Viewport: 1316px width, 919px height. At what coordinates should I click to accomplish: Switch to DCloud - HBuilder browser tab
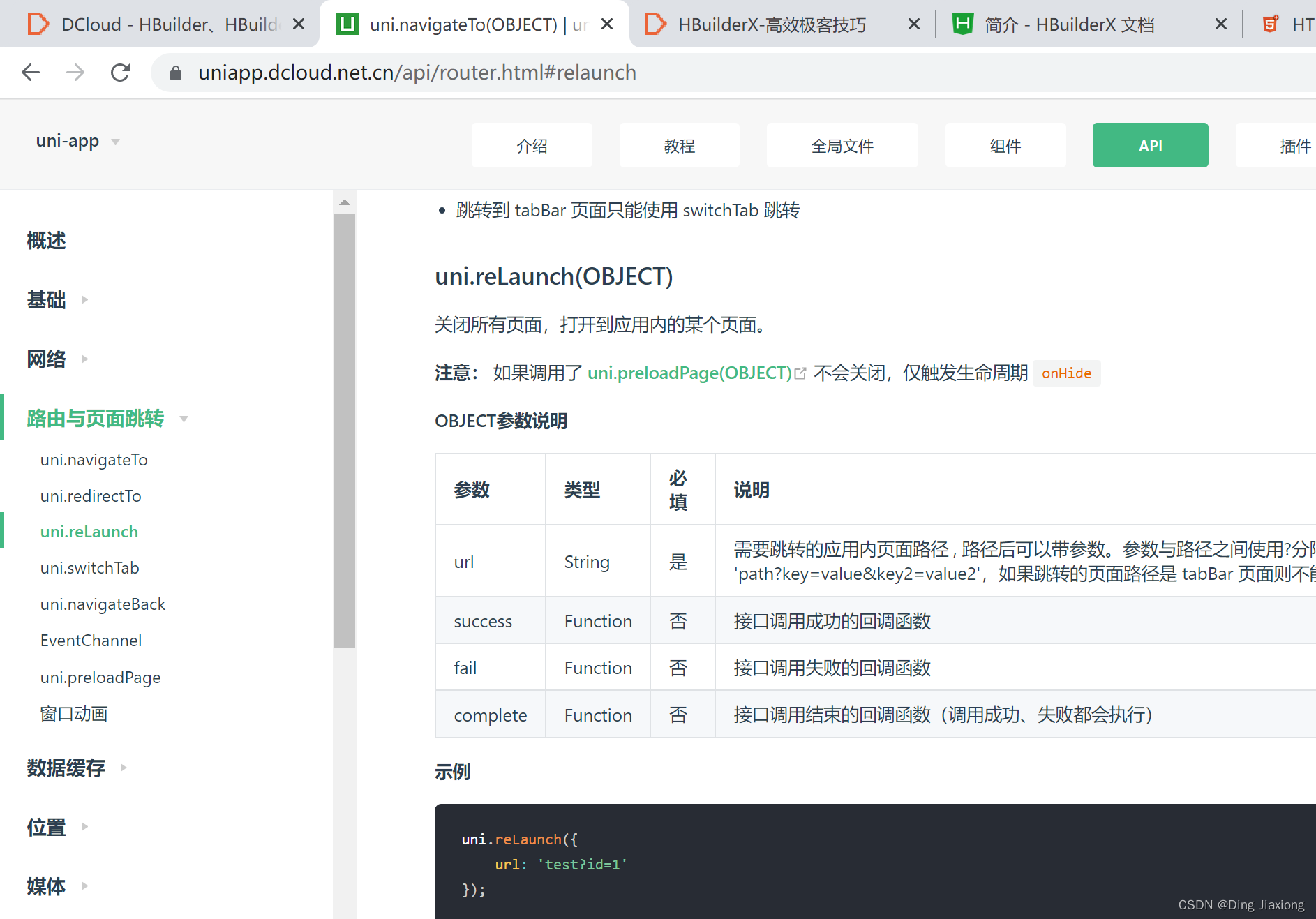click(159, 24)
